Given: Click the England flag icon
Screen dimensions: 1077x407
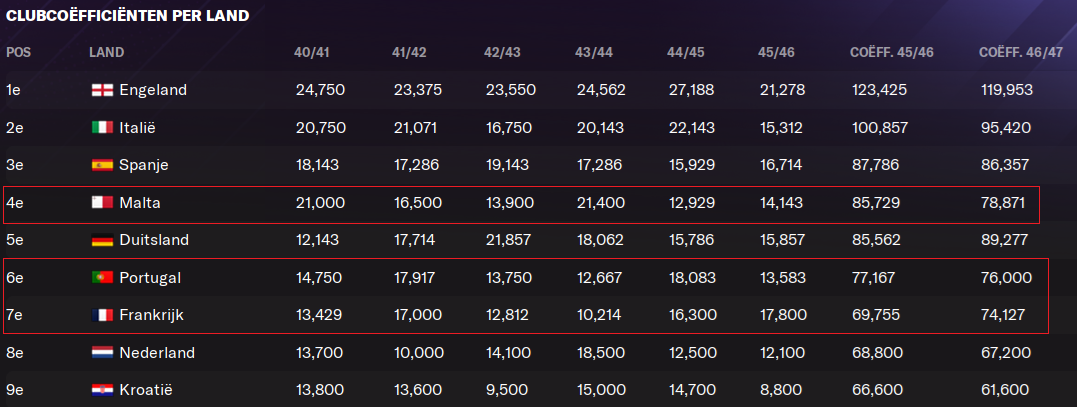Looking at the screenshot, I should point(102,90).
